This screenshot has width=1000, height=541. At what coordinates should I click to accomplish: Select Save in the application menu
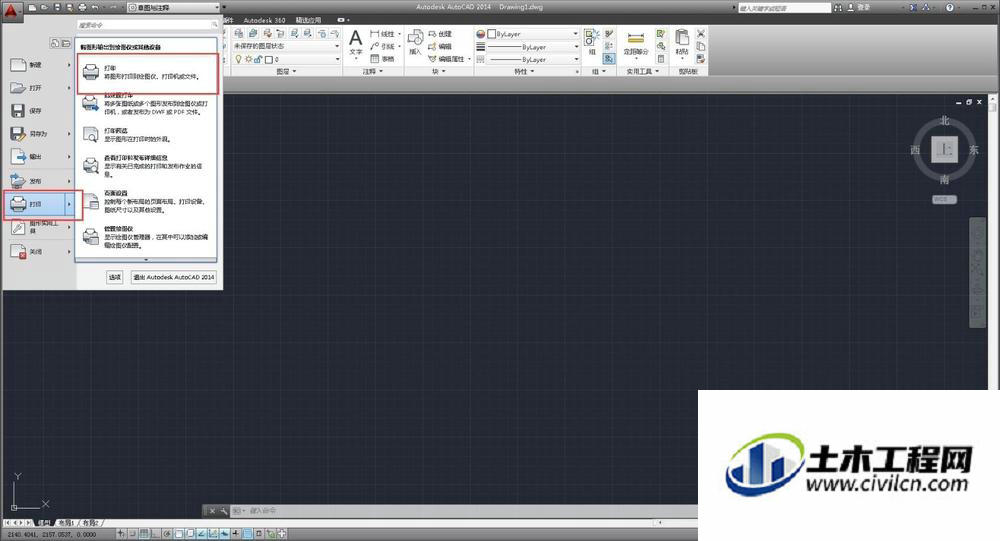click(38, 110)
